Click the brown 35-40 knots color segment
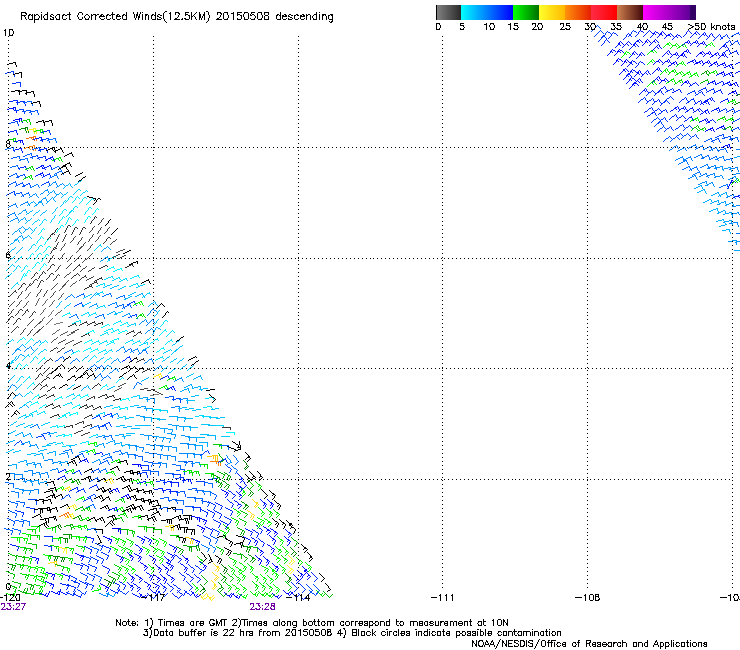This screenshot has width=740, height=650. click(x=630, y=12)
